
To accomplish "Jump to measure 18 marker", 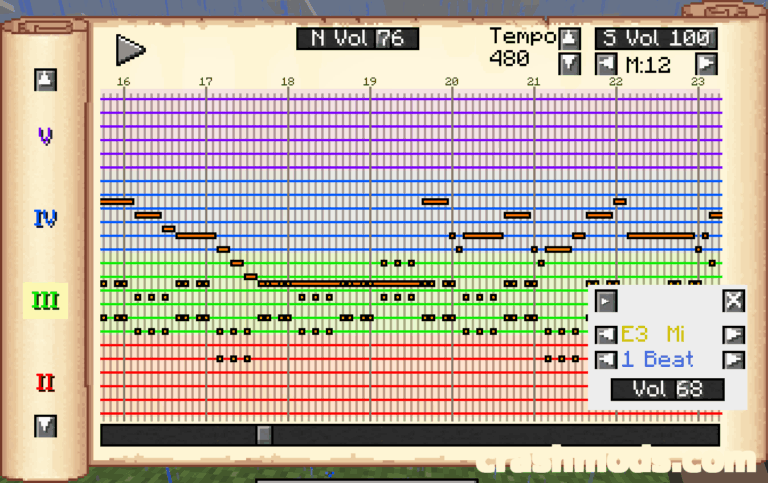I will click(x=288, y=81).
